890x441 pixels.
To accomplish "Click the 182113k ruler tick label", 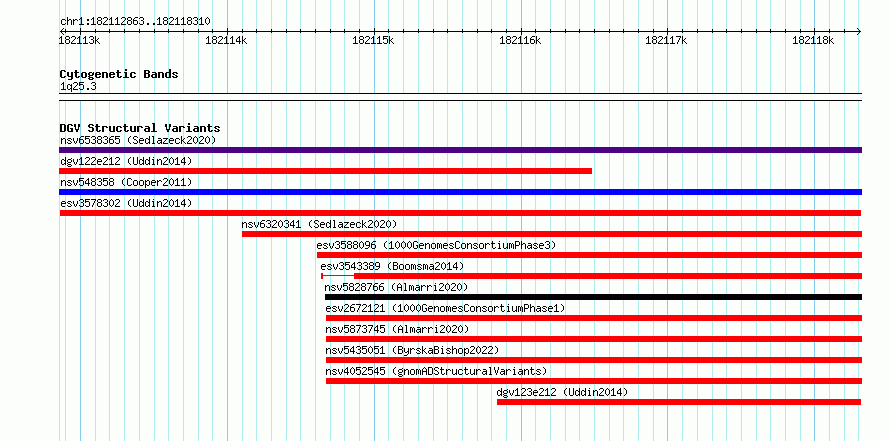I will [80, 41].
